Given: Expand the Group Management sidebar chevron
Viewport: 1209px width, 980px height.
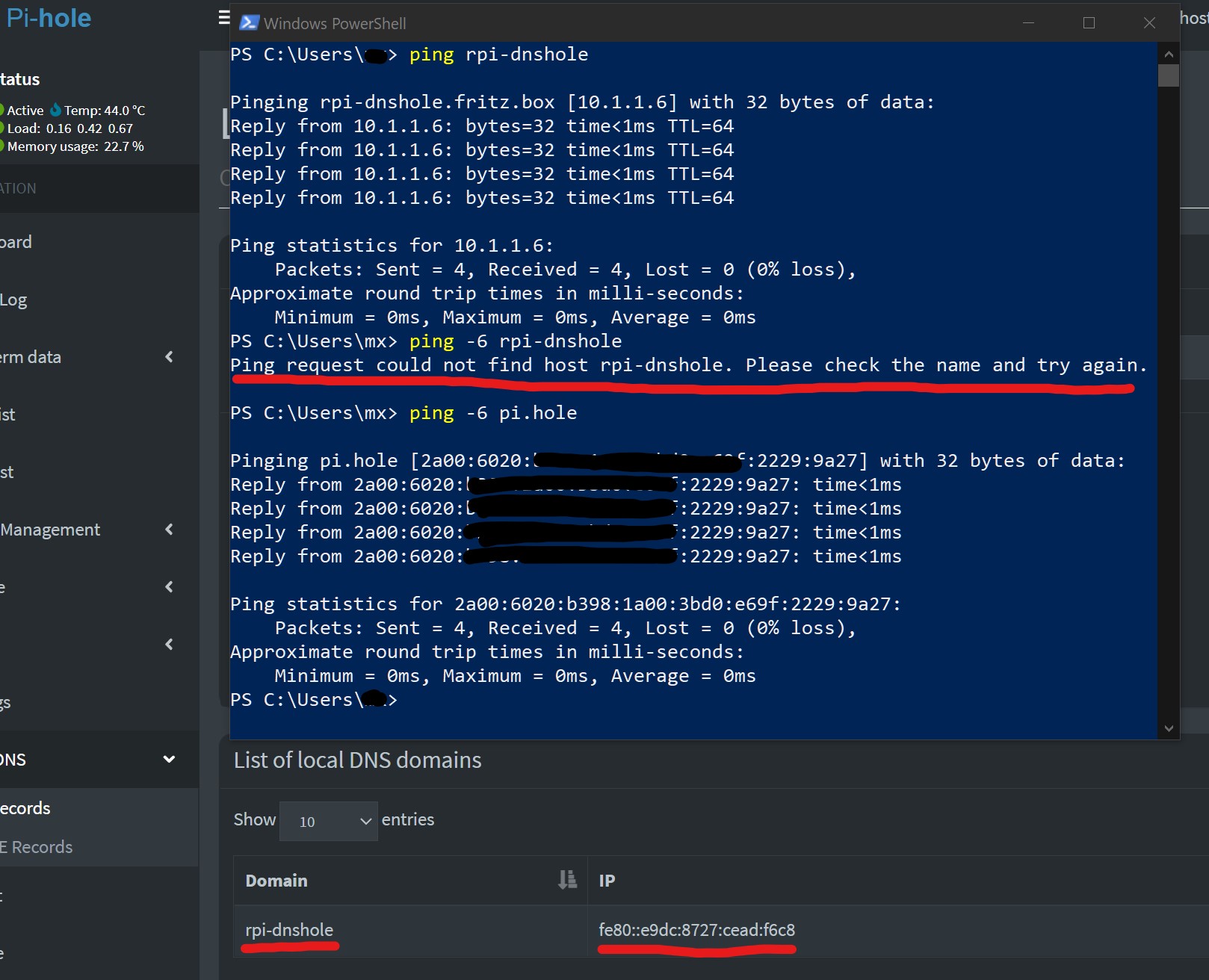Looking at the screenshot, I should (x=169, y=530).
